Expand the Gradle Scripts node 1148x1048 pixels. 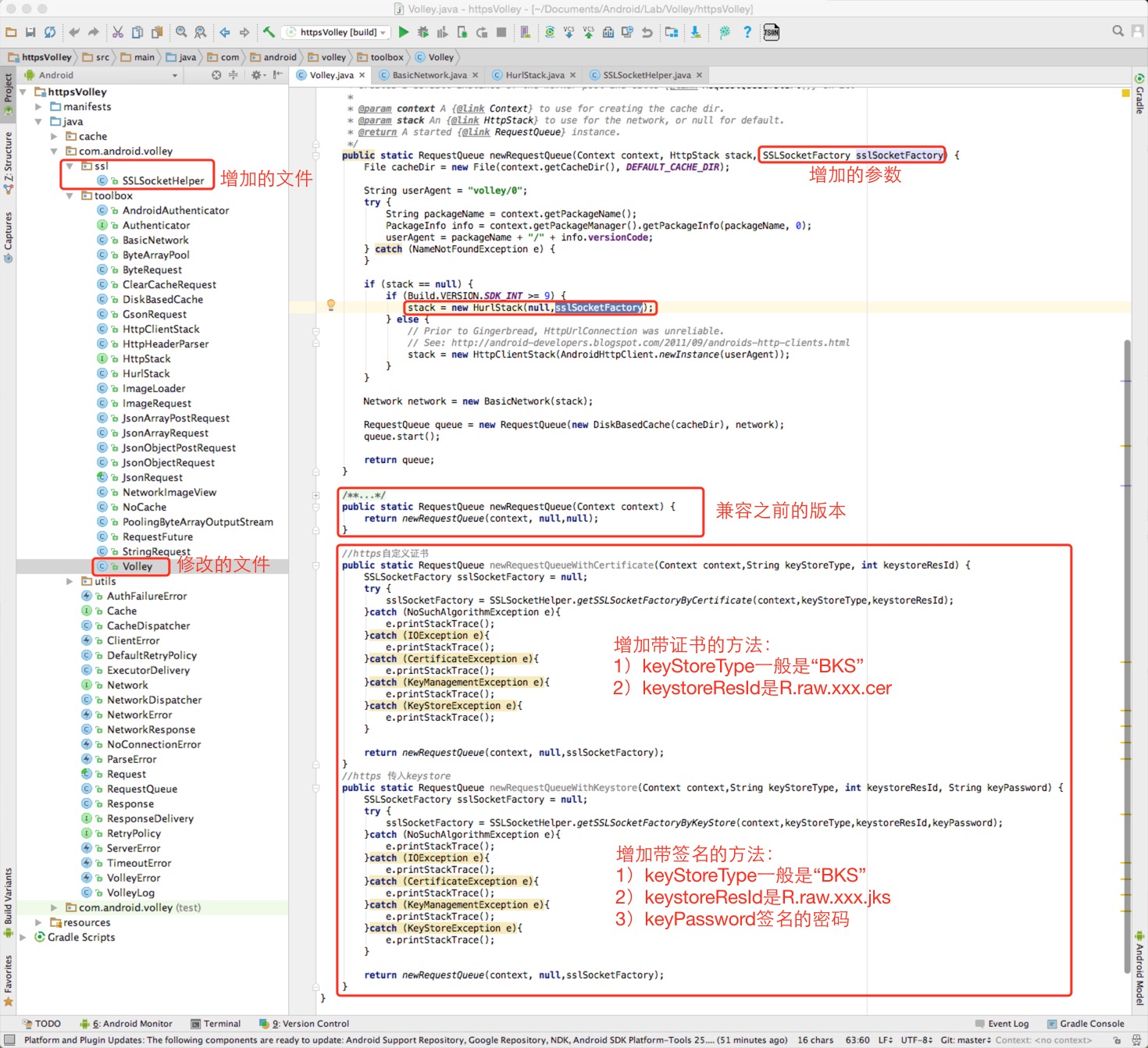coord(23,938)
